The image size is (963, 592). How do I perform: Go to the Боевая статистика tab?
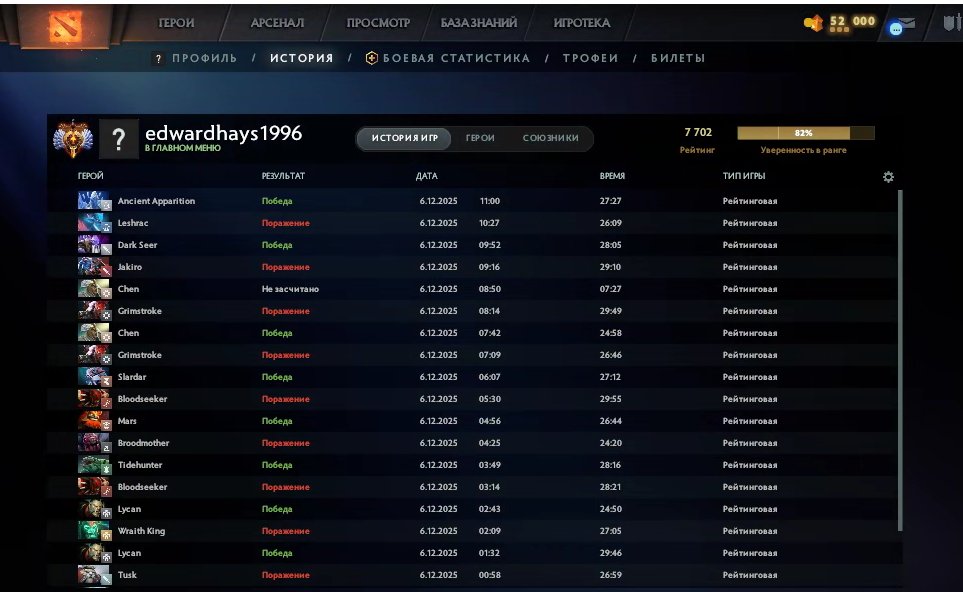click(447, 58)
